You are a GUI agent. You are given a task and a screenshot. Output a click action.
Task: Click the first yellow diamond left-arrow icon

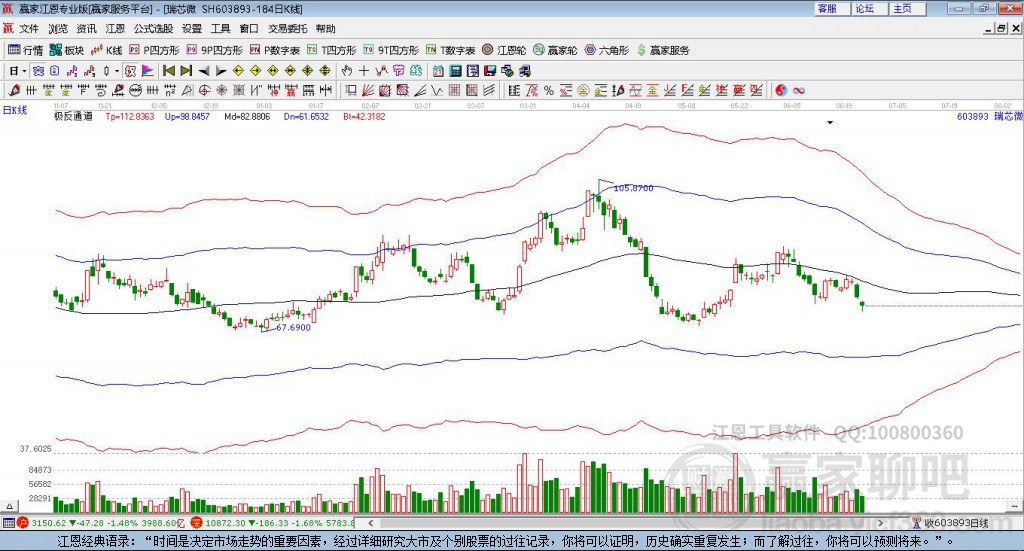(238, 71)
